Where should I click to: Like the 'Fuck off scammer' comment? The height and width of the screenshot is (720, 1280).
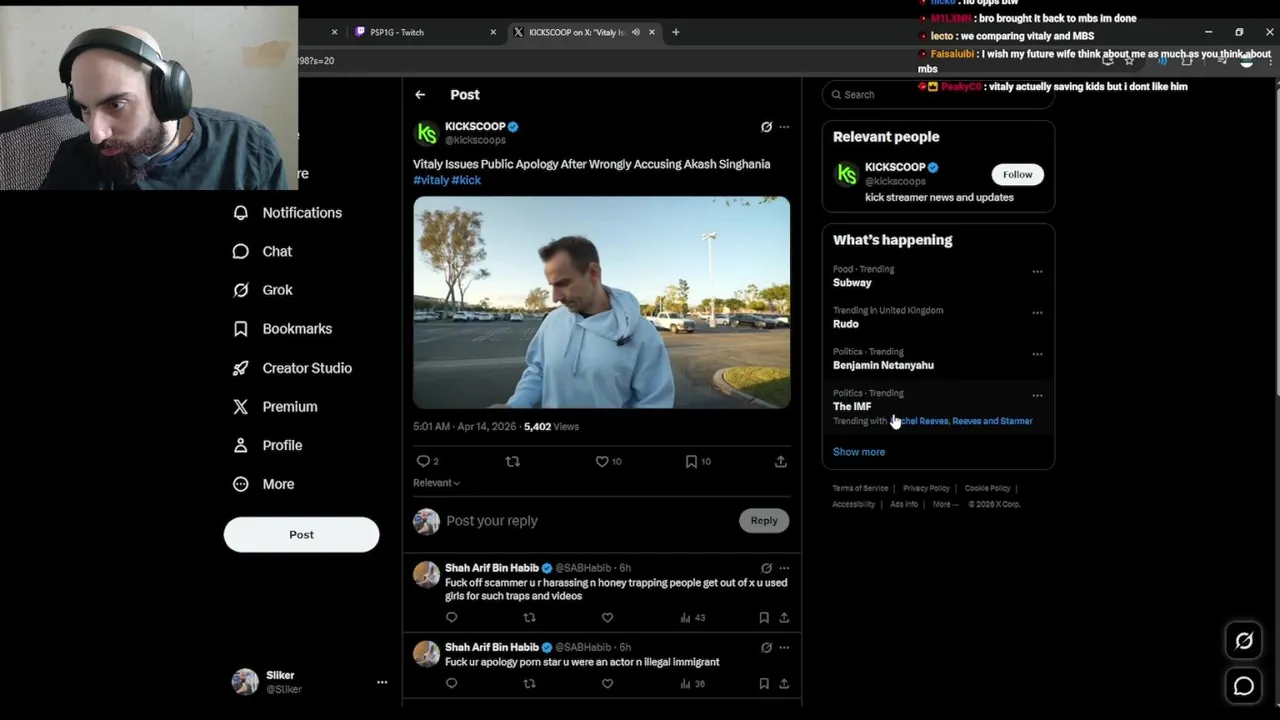coord(607,618)
